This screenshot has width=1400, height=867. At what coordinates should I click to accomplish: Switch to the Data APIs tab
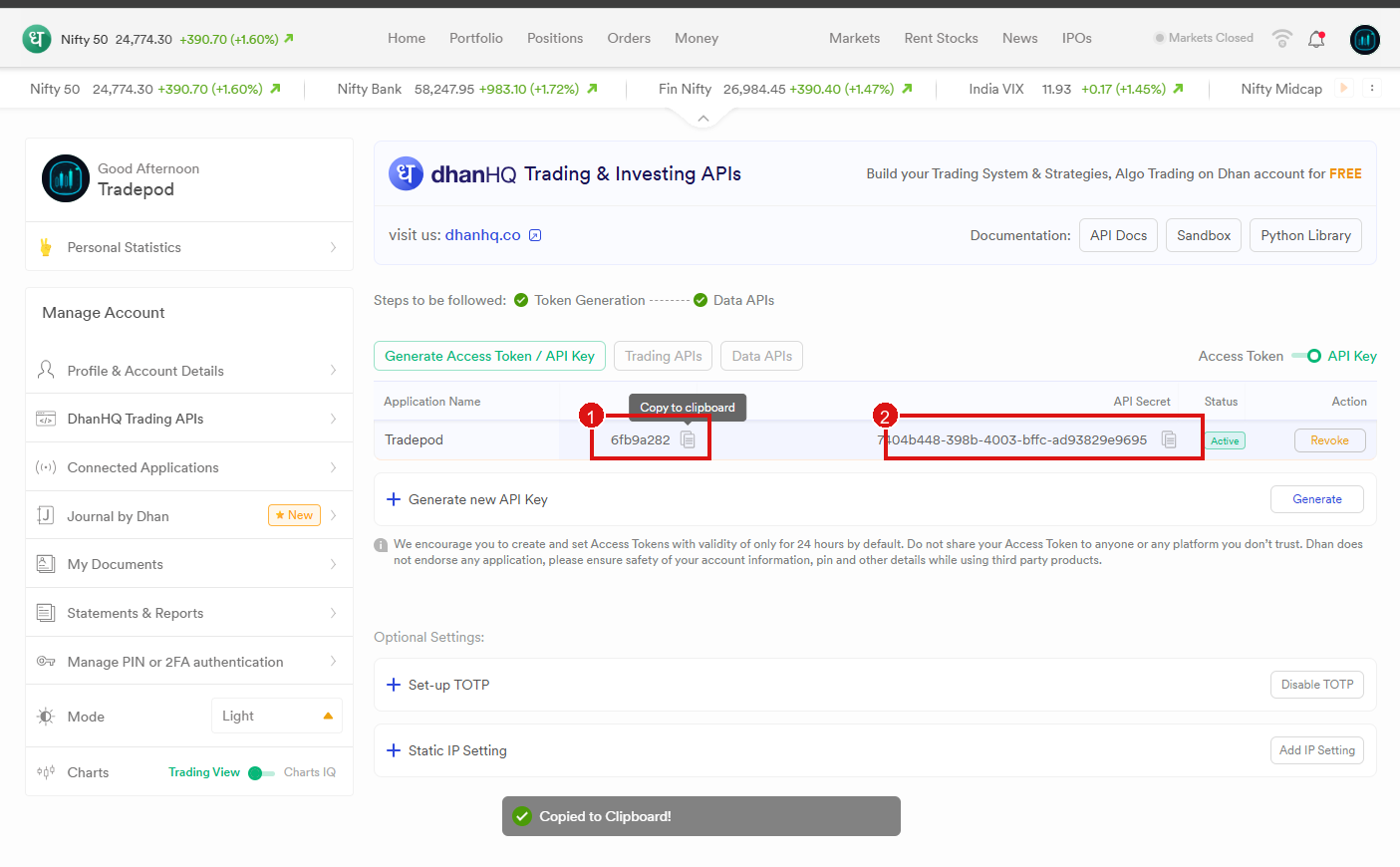(762, 356)
